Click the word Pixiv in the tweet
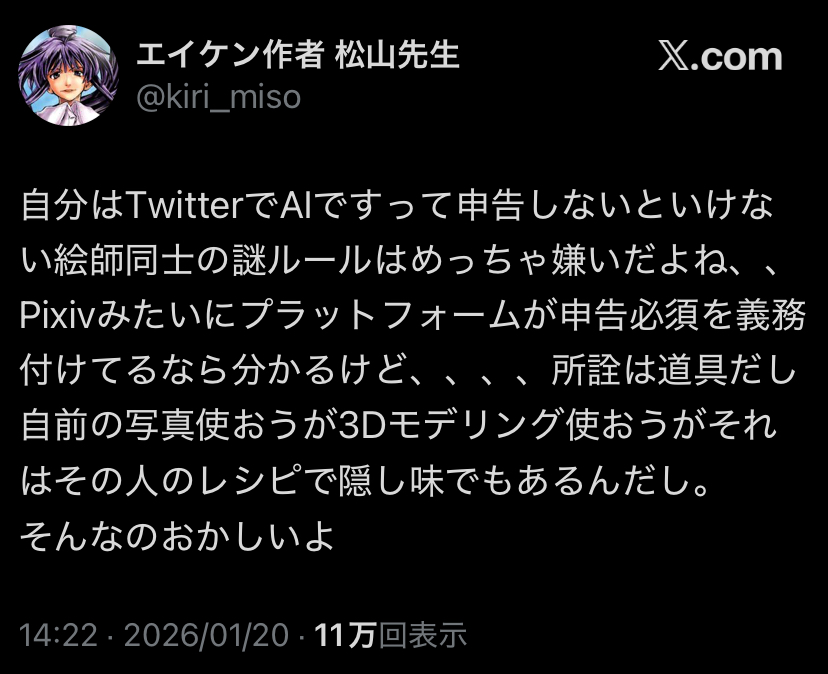The width and height of the screenshot is (828, 674). point(57,315)
